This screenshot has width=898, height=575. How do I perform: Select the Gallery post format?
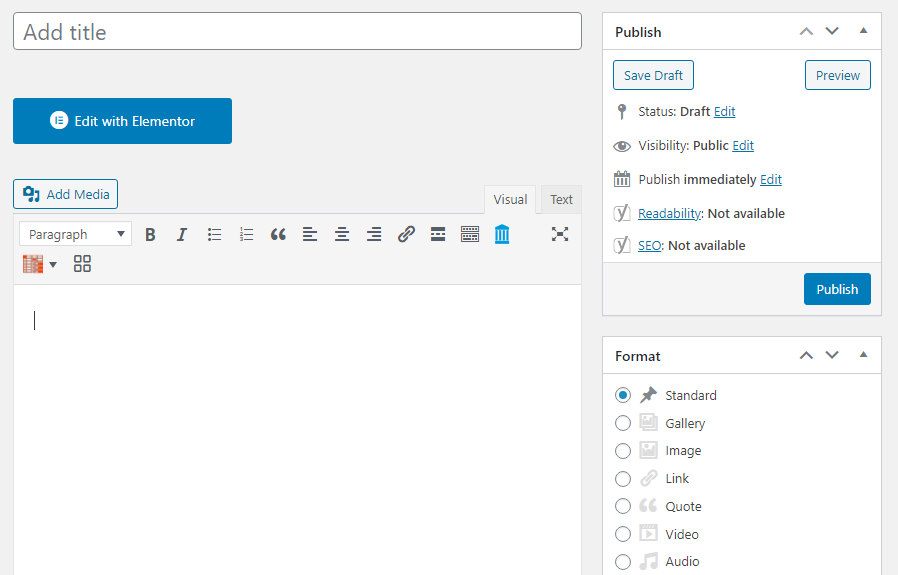(623, 423)
